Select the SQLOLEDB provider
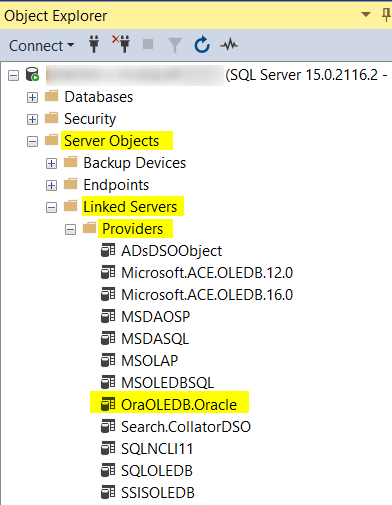The height and width of the screenshot is (505, 392). [x=157, y=471]
